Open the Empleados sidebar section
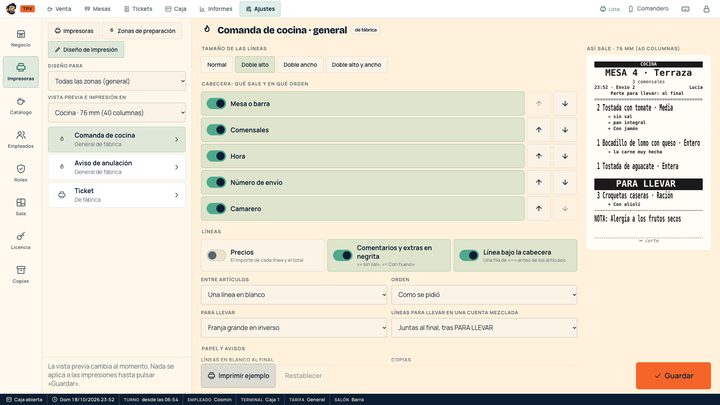 point(21,139)
